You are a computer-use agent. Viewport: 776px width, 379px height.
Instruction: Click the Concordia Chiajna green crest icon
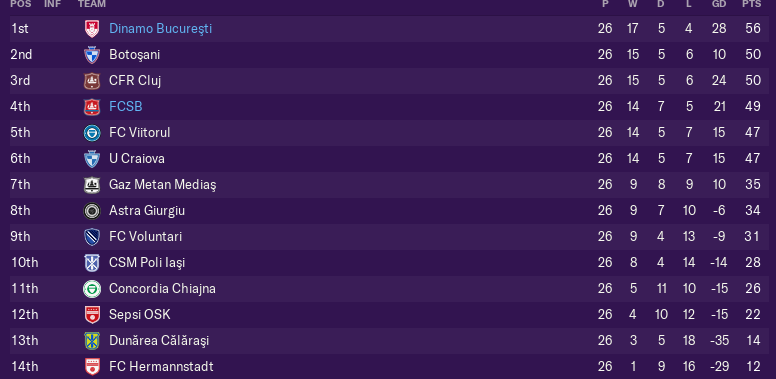coord(92,289)
